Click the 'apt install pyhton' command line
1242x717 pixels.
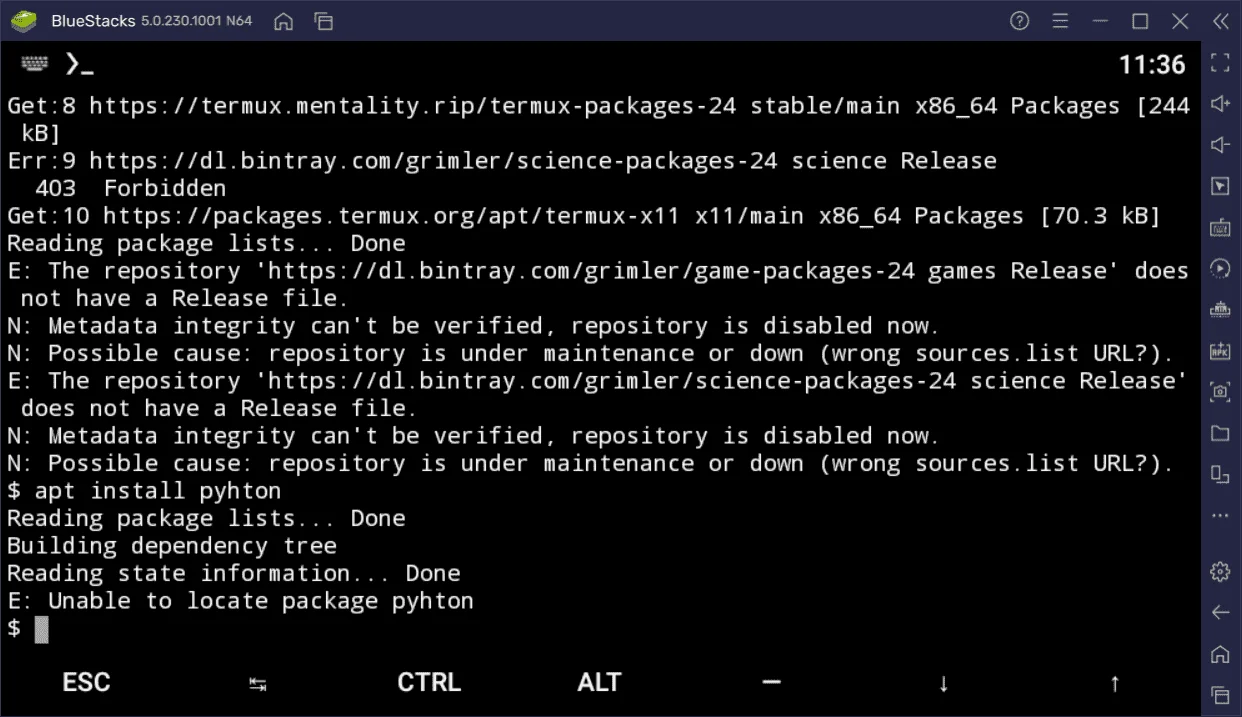pyautogui.click(x=144, y=491)
